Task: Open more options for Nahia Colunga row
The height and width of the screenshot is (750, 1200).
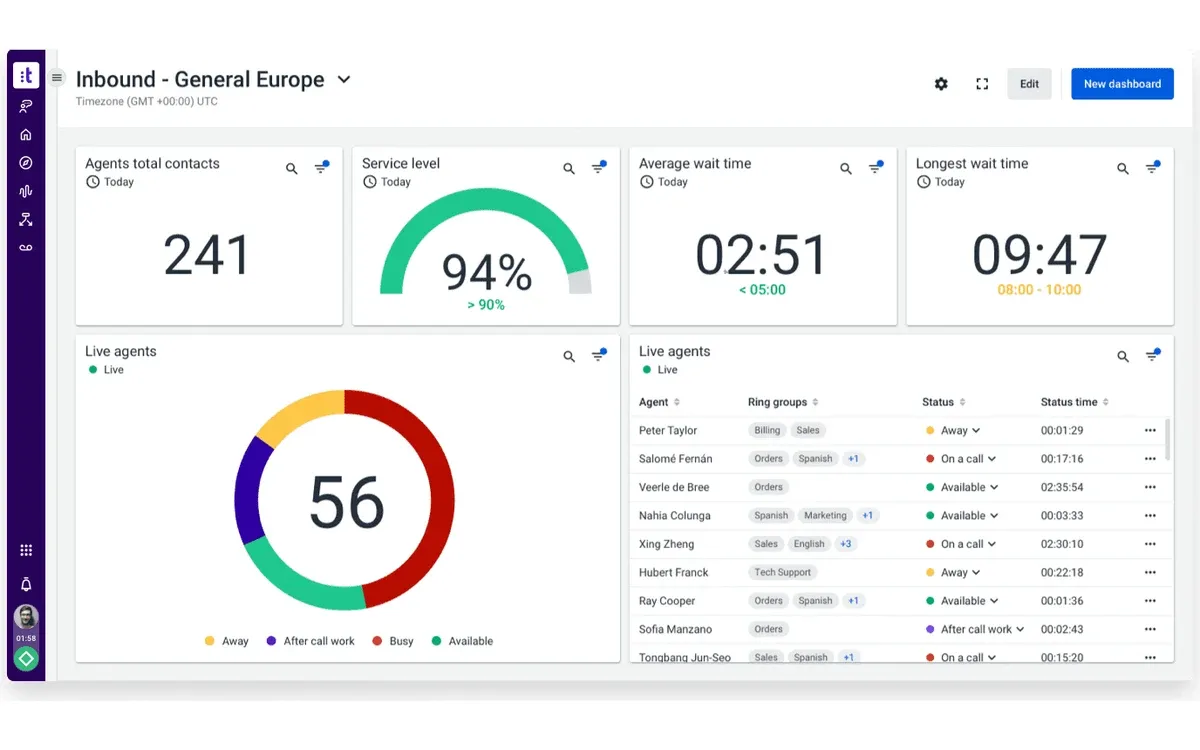Action: [1150, 516]
